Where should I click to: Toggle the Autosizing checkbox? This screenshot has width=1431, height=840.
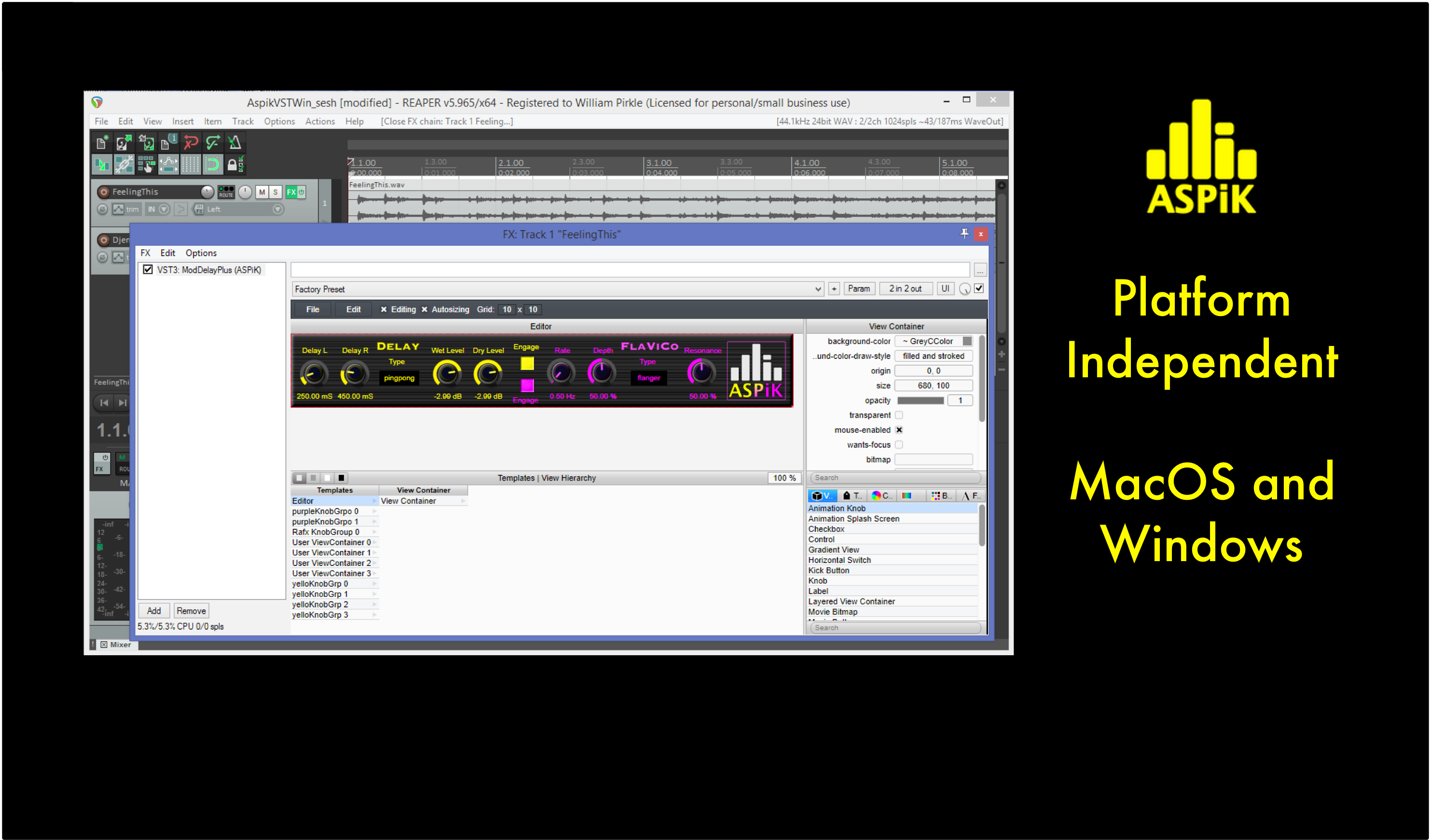click(x=424, y=310)
